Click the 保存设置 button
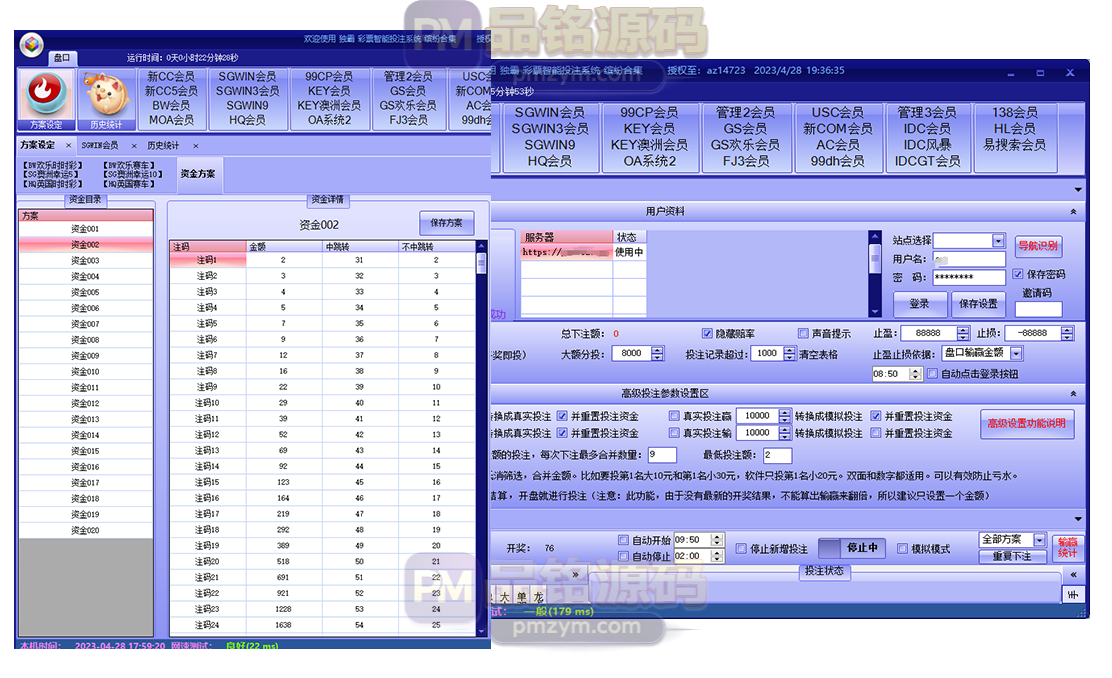Screen dimensions: 1112x678 (x=978, y=304)
